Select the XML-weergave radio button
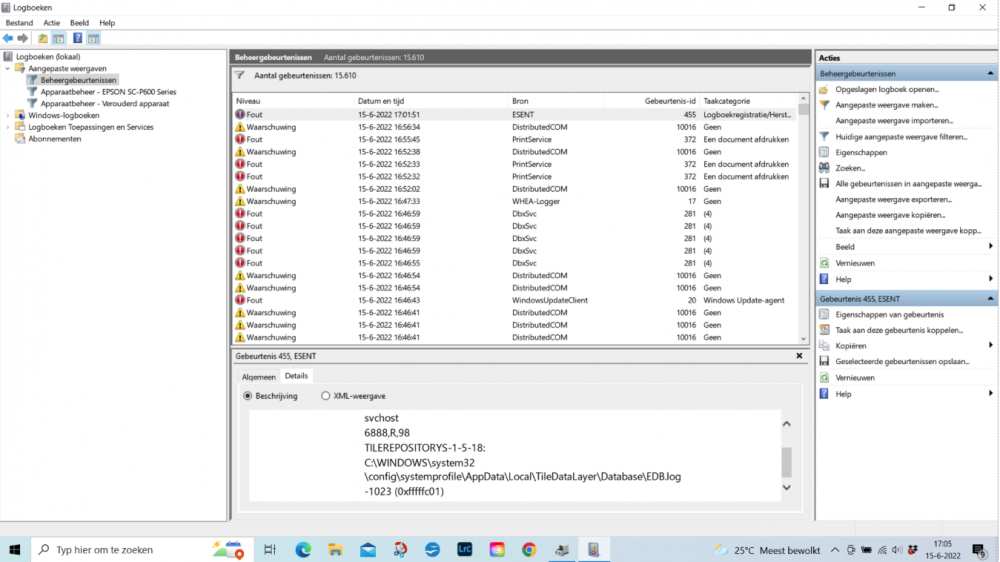 (326, 396)
